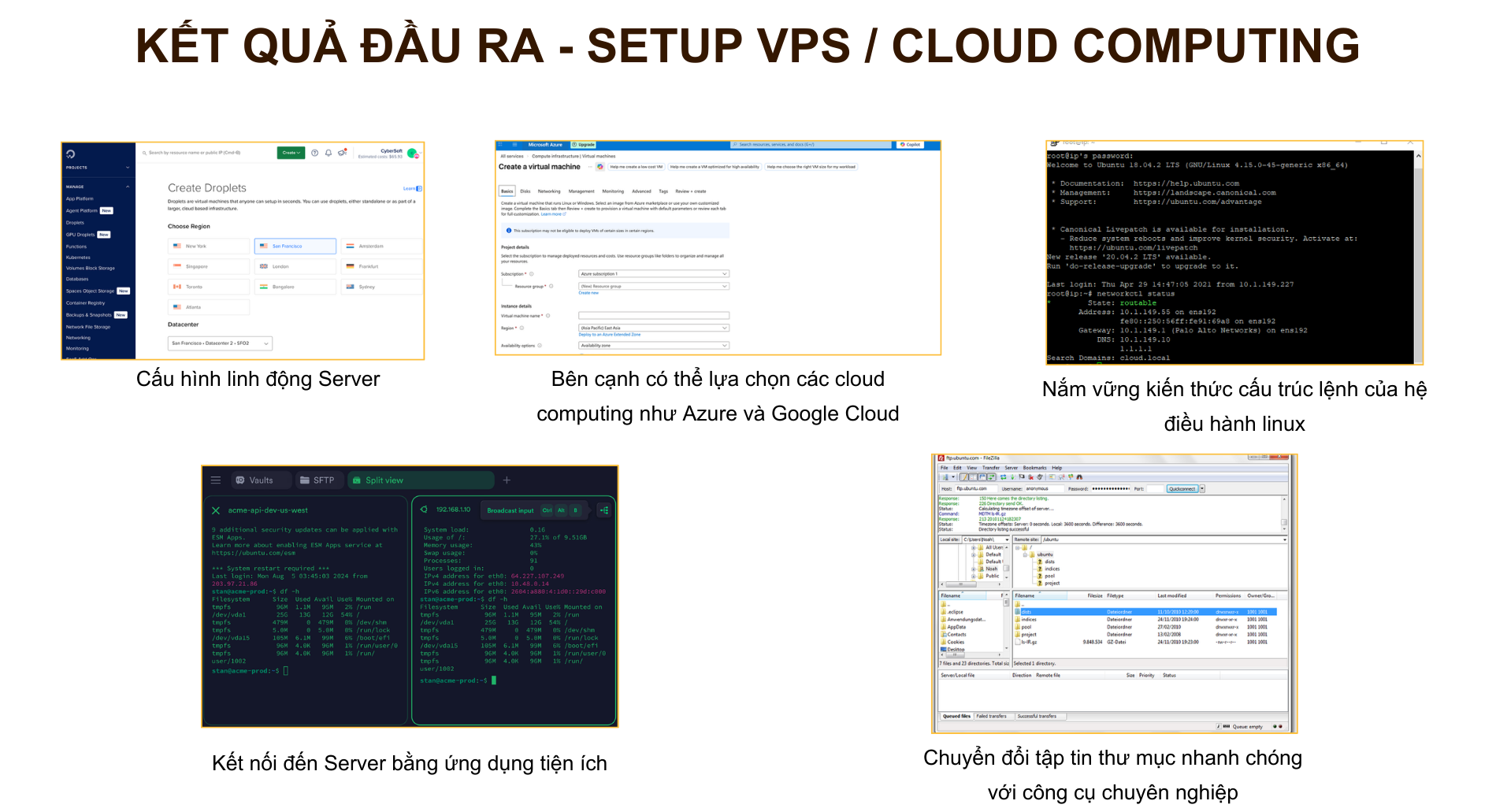Select the New York region option
This screenshot has width=1496, height=812.
209,247
